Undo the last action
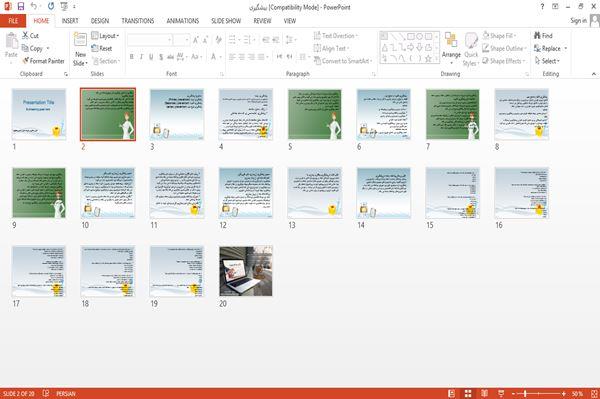Screen dimensions: 600x399 click(34, 7)
